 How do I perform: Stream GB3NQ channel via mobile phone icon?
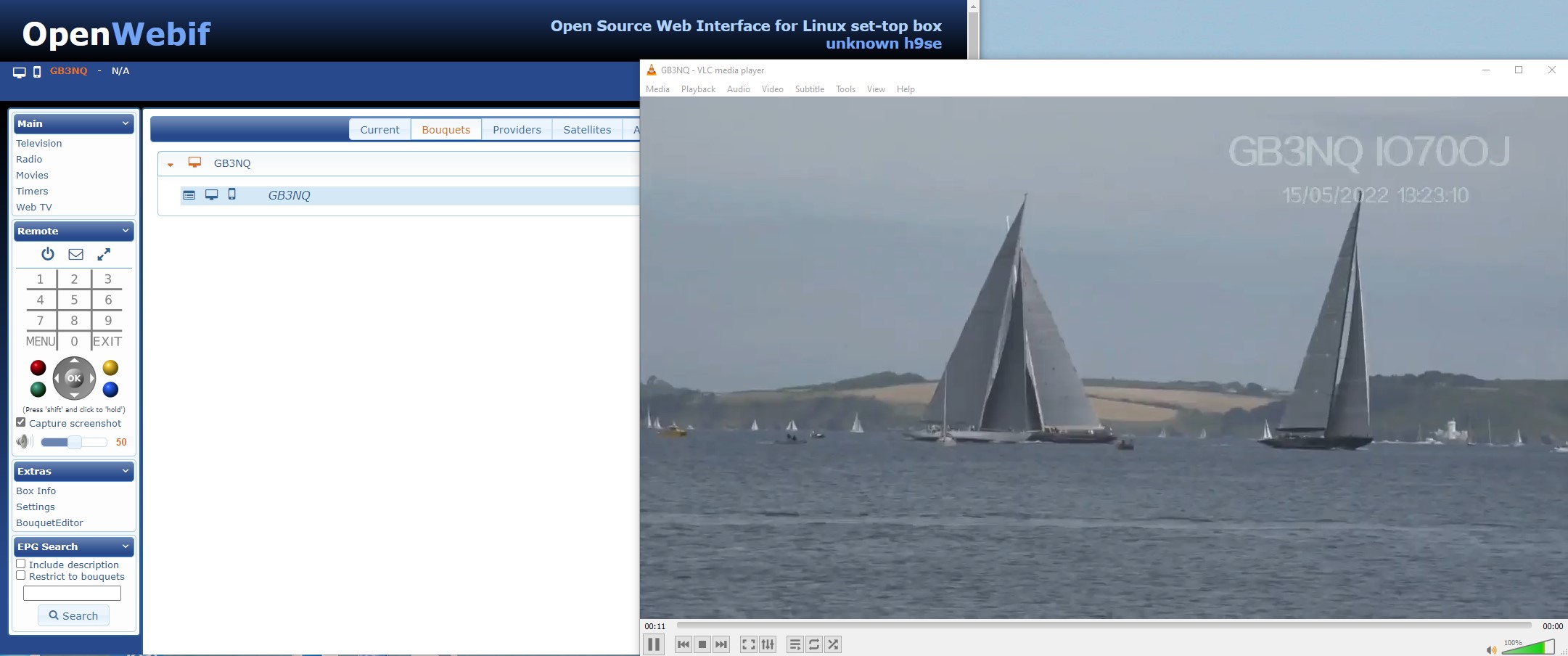click(x=232, y=194)
